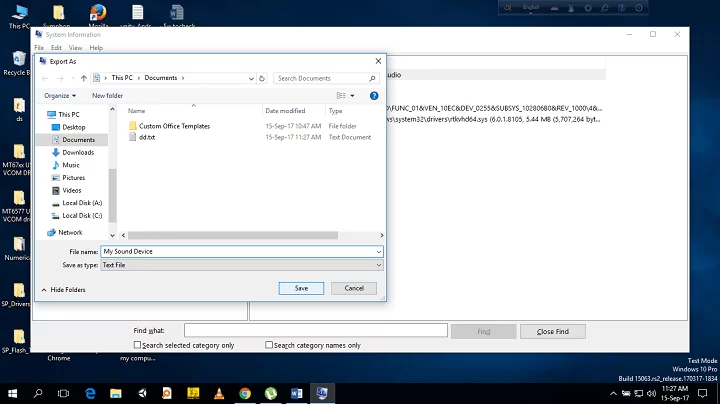Create a New folder
The height and width of the screenshot is (404, 720).
pyautogui.click(x=107, y=95)
